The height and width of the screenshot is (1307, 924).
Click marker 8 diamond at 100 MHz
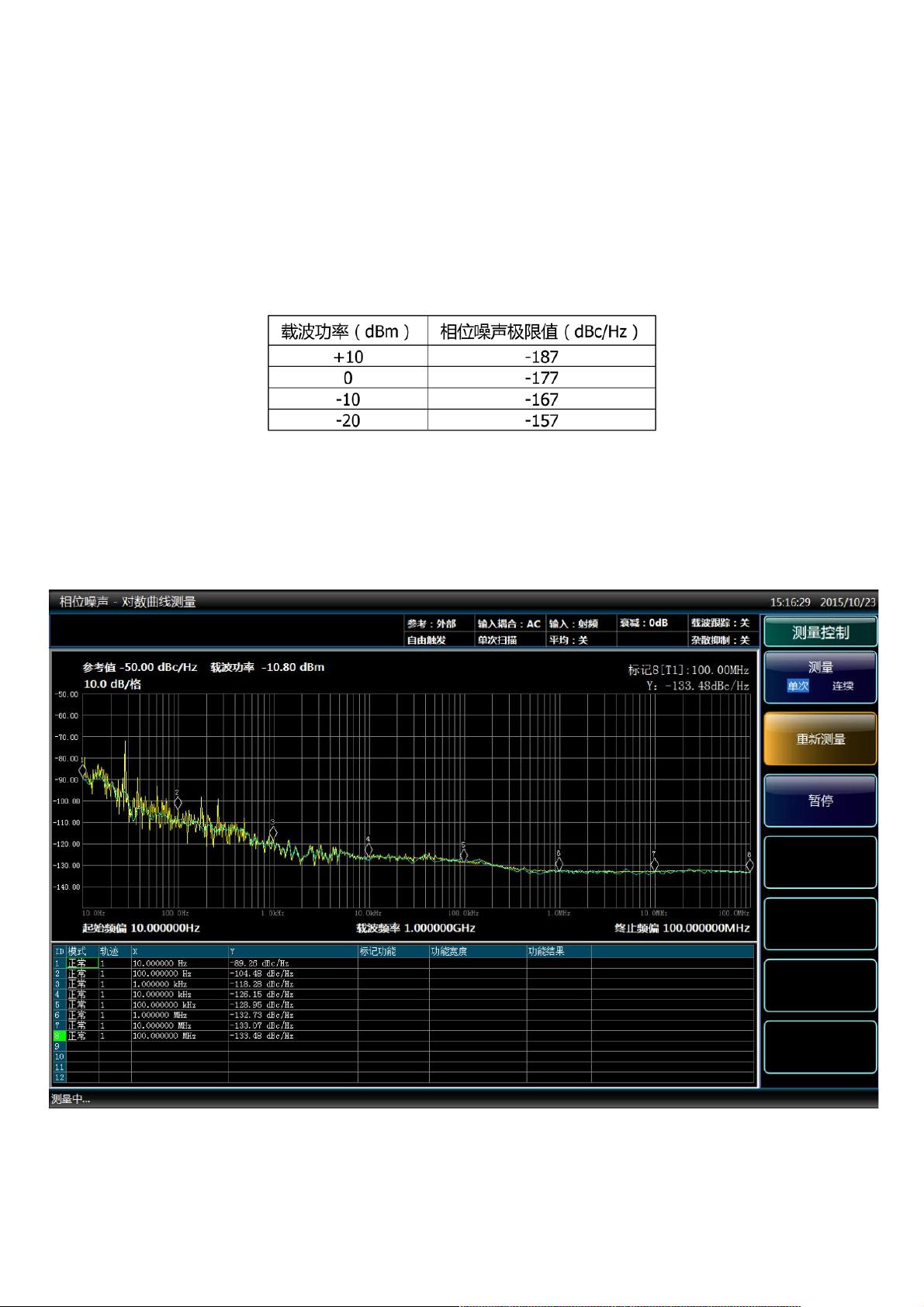pyautogui.click(x=749, y=866)
